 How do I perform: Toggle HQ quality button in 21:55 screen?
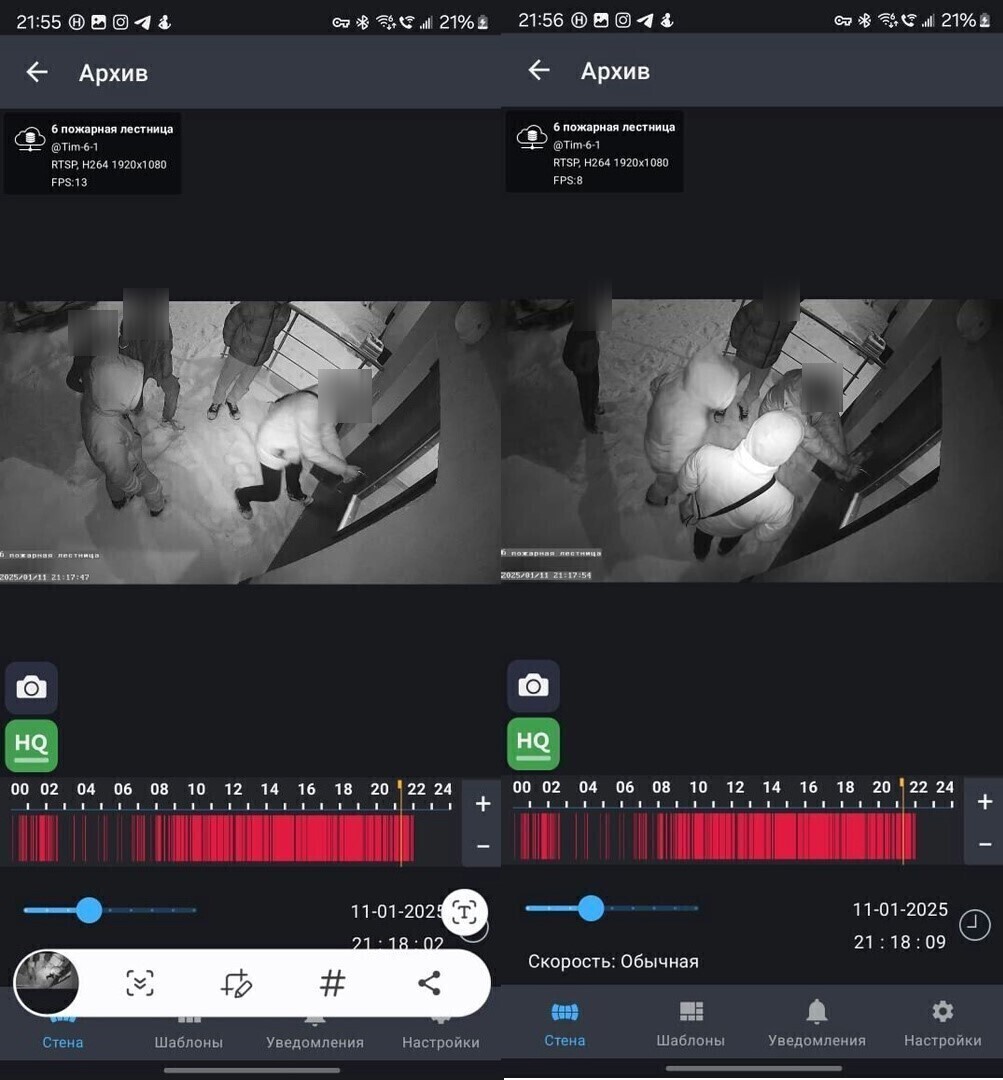[x=31, y=746]
